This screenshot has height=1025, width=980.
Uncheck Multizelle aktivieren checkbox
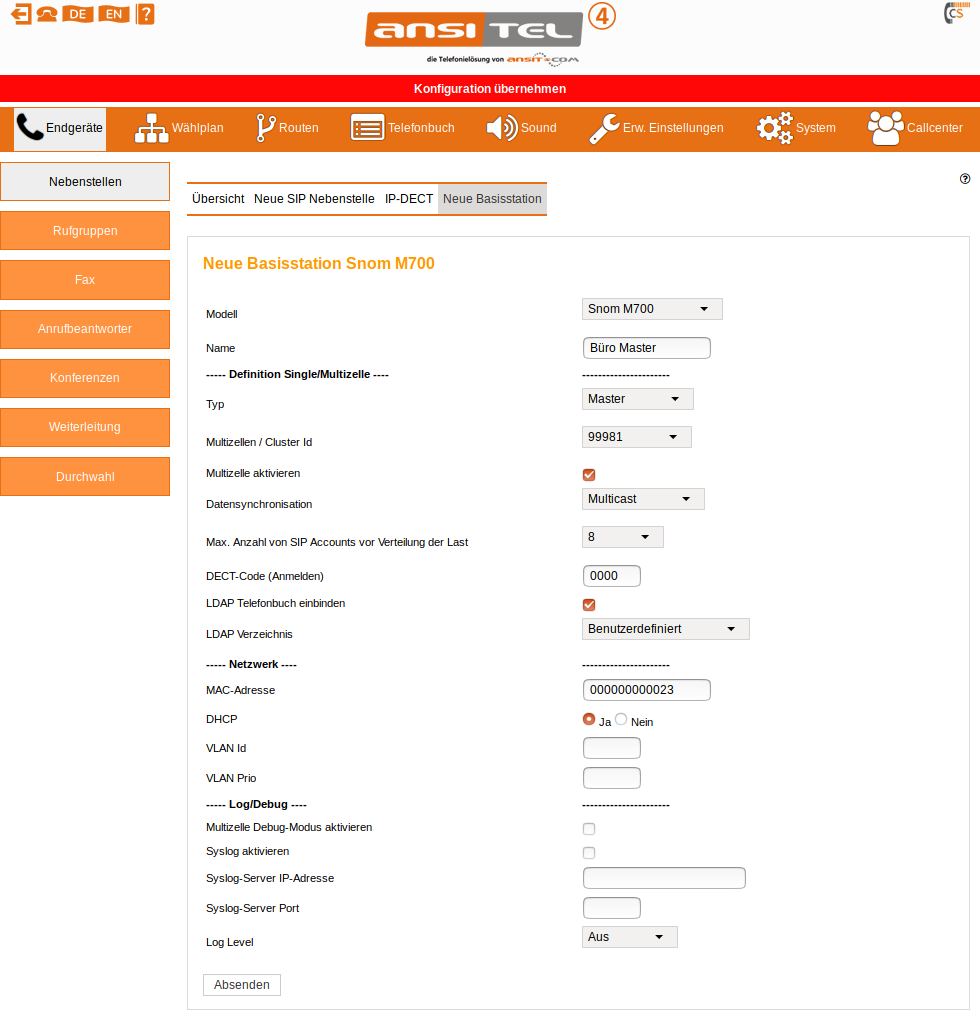[x=589, y=475]
